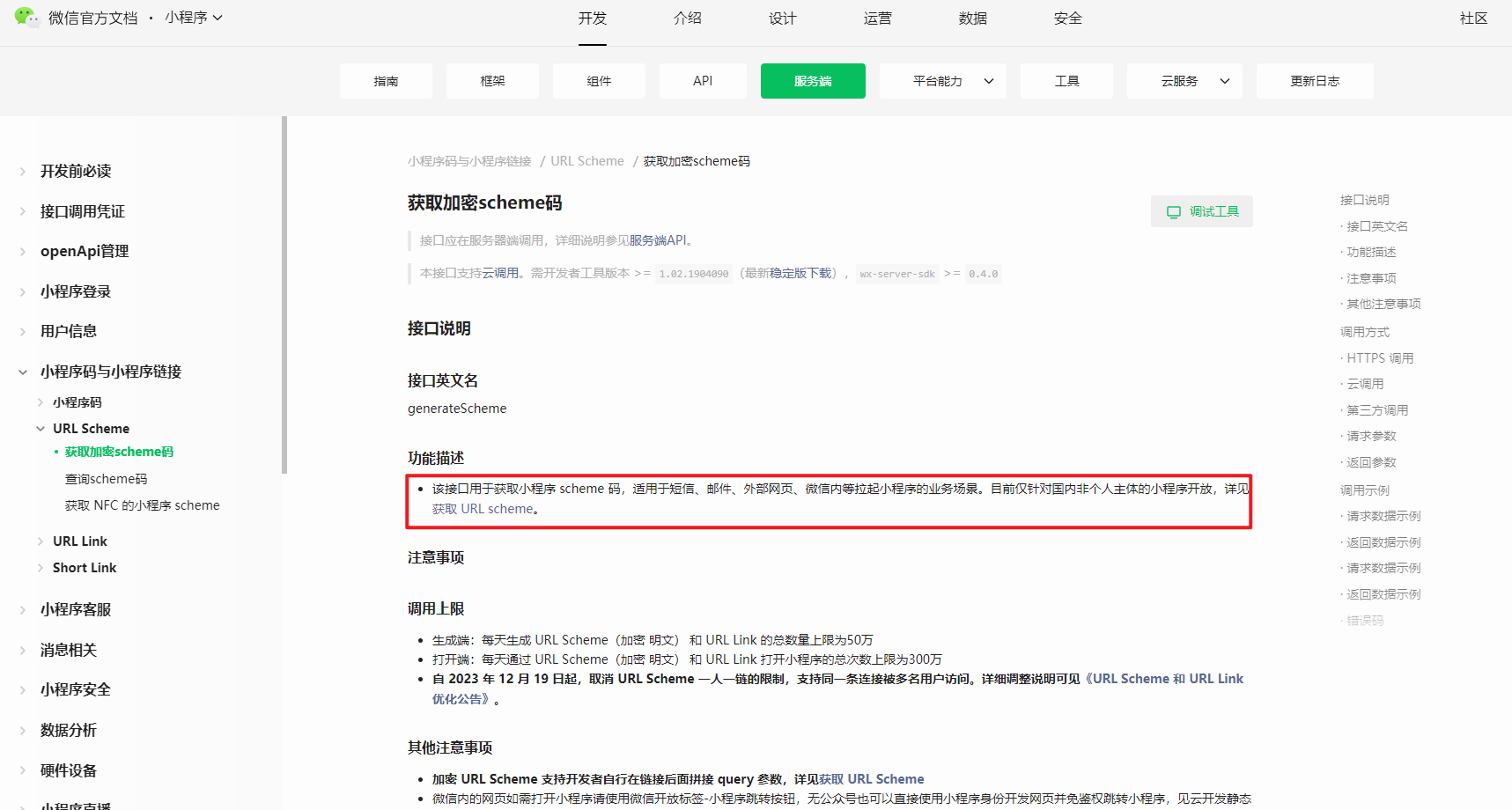Select 查询scheme码 in sidebar
The height and width of the screenshot is (810, 1512).
pyautogui.click(x=106, y=479)
